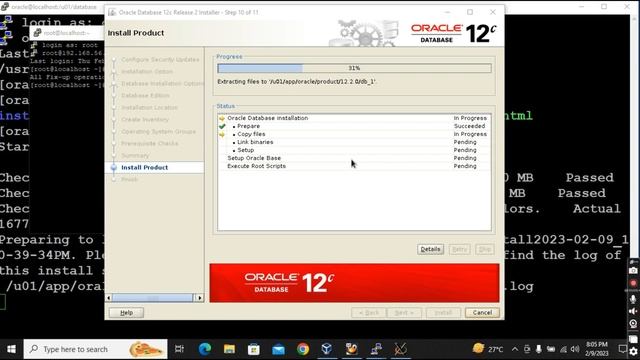This screenshot has width=640, height=360.
Task: Click the root@localhost PuTTY window title
Action: click(67, 33)
